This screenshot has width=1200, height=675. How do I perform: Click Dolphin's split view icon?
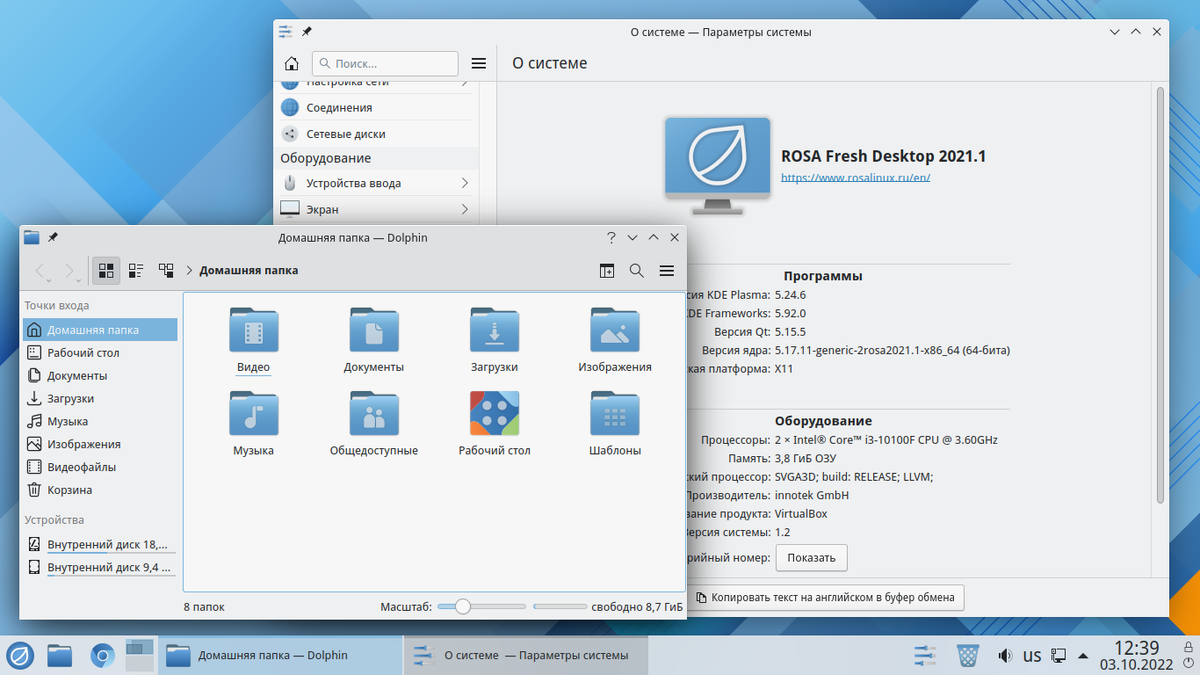tap(607, 270)
